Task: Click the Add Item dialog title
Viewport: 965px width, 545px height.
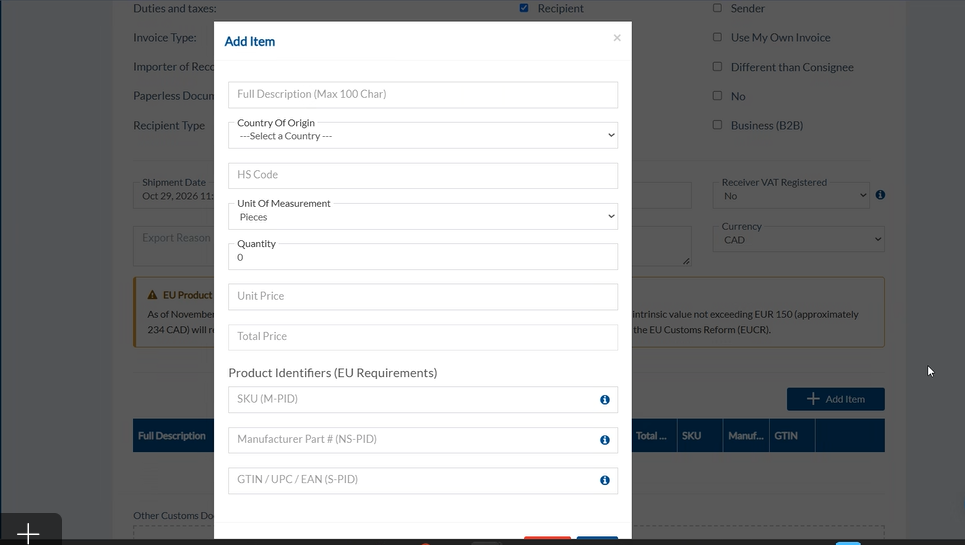Action: pos(250,41)
